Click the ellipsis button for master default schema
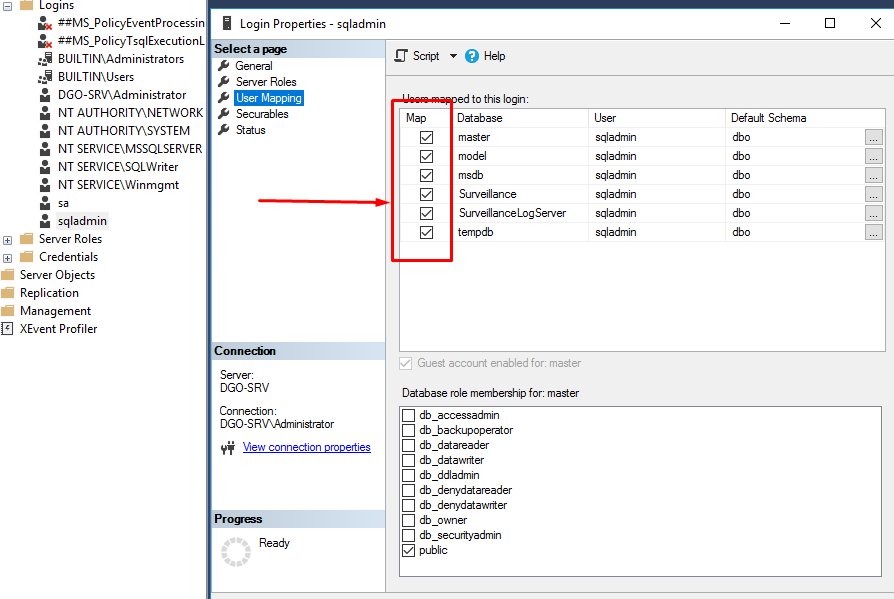 [874, 137]
